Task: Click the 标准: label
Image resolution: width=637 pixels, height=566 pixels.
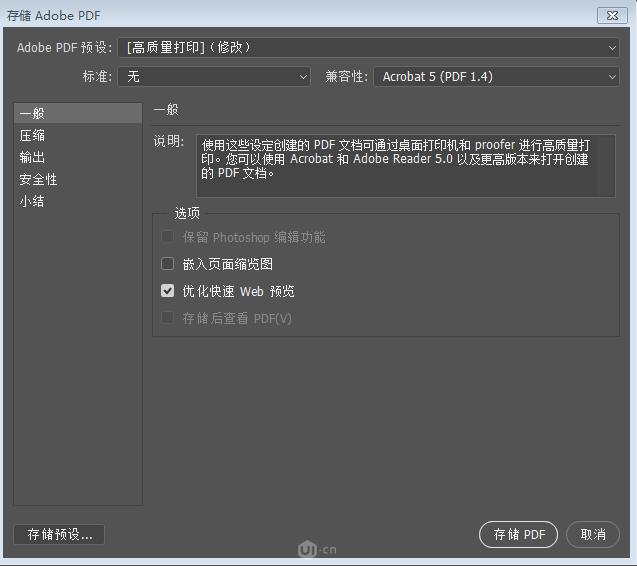Action: pyautogui.click(x=97, y=76)
